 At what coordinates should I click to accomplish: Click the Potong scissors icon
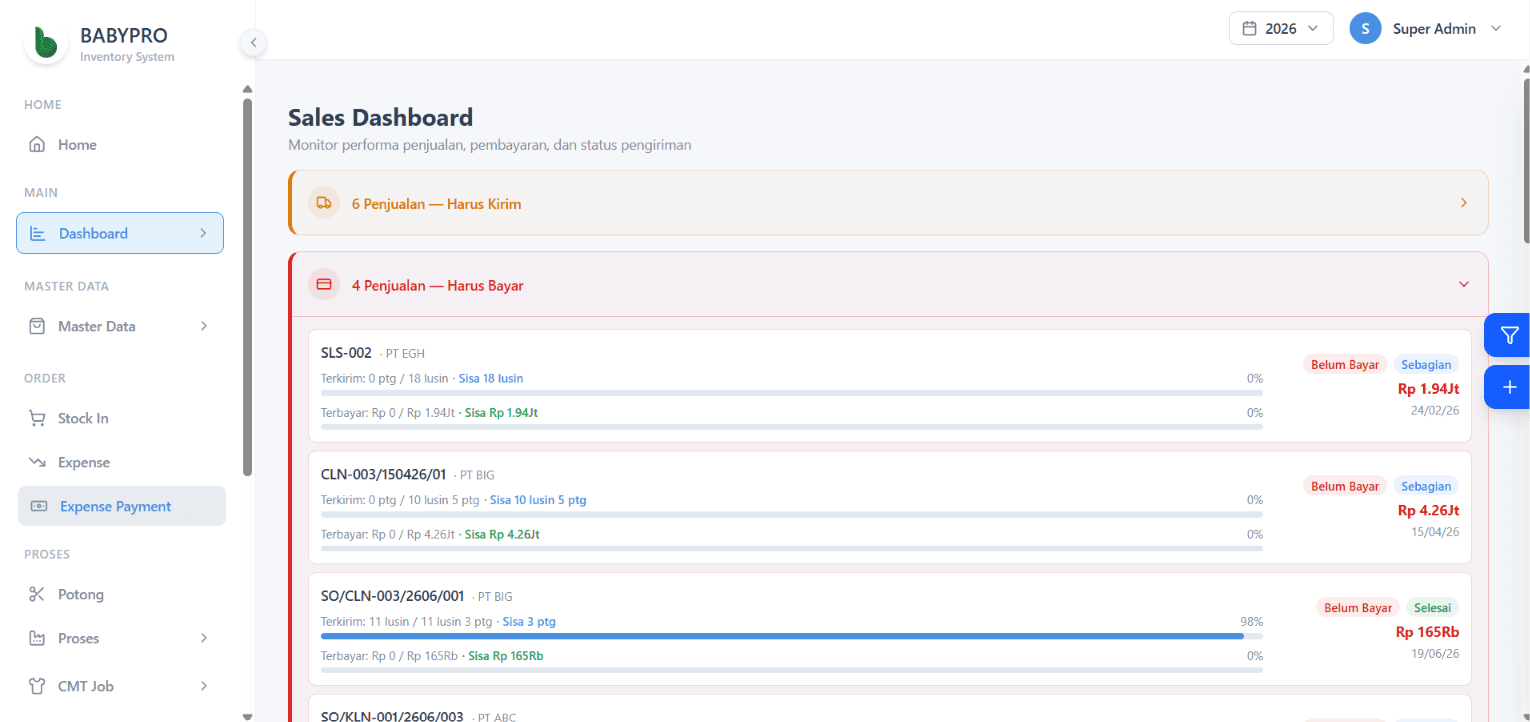(37, 594)
